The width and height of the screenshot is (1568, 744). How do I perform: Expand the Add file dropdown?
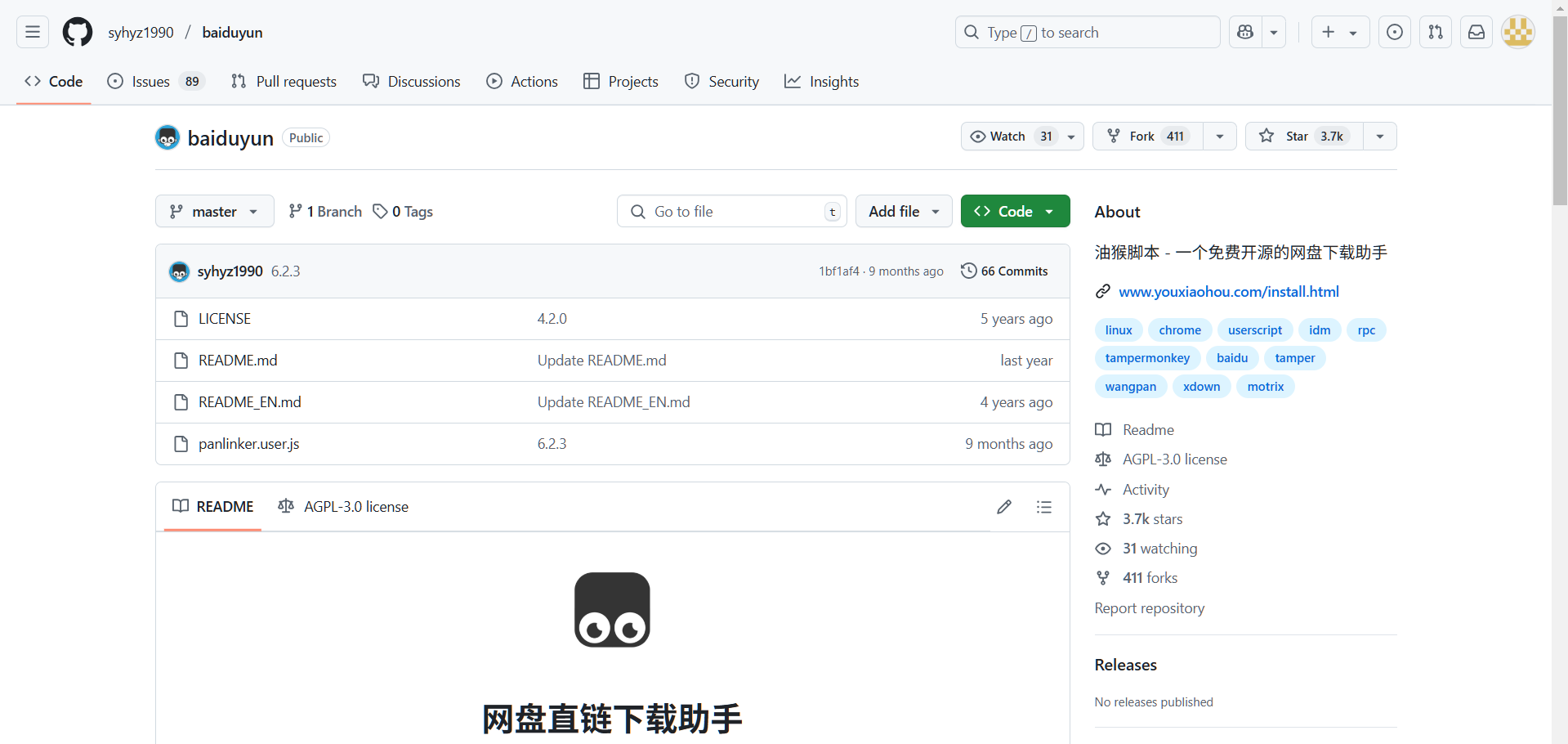pos(904,211)
